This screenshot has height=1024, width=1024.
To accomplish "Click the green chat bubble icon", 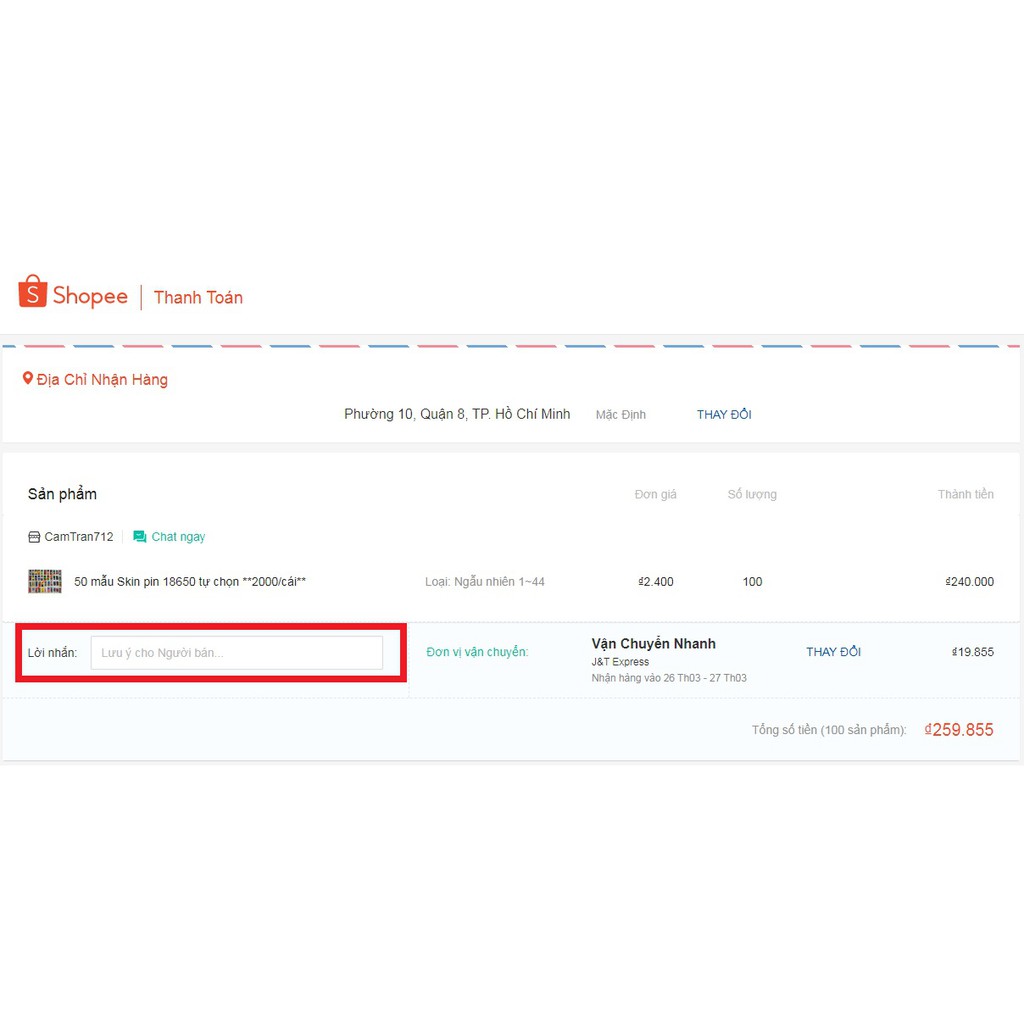I will coord(140,537).
